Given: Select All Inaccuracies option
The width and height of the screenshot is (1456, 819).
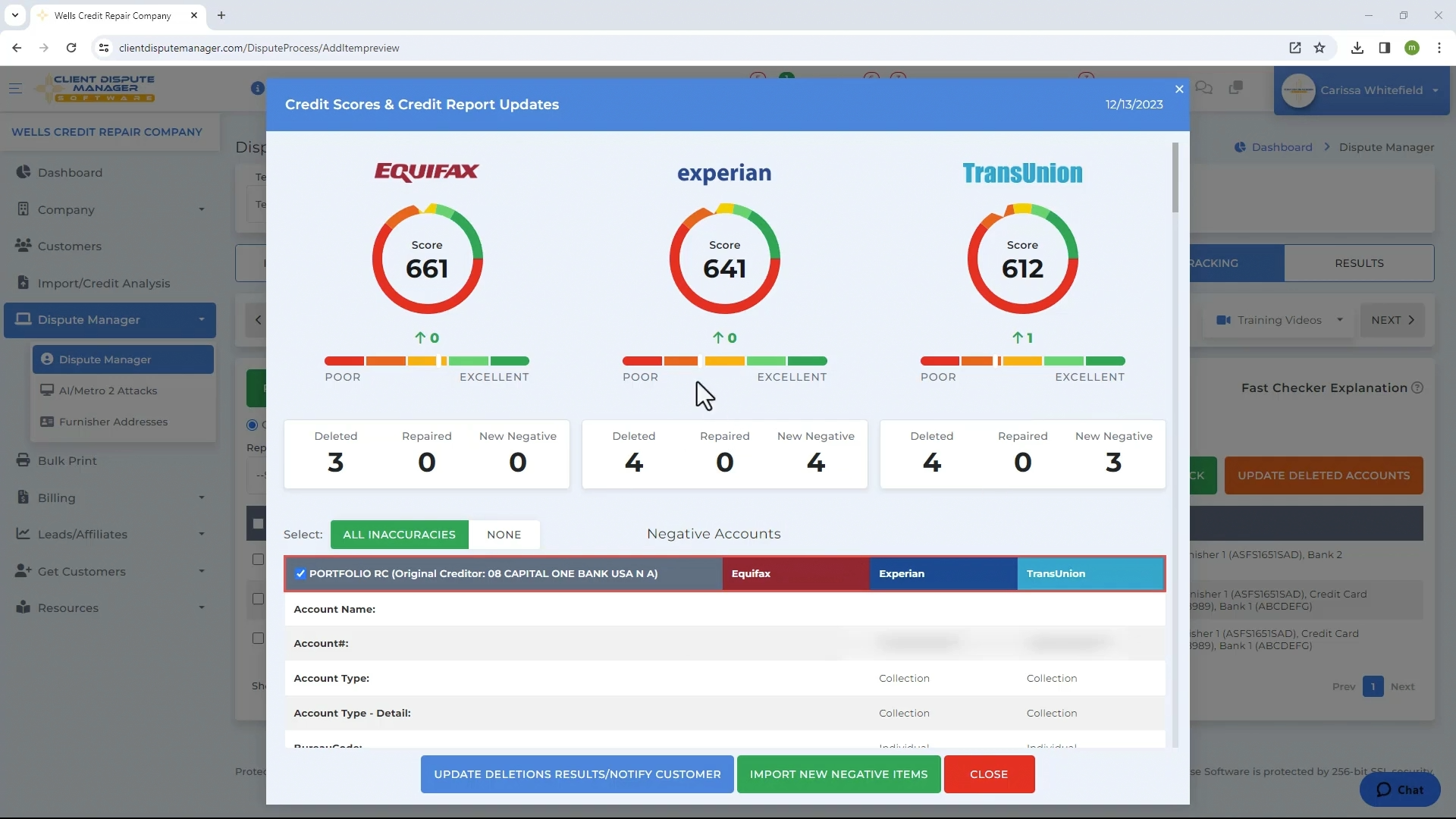Looking at the screenshot, I should pos(400,535).
